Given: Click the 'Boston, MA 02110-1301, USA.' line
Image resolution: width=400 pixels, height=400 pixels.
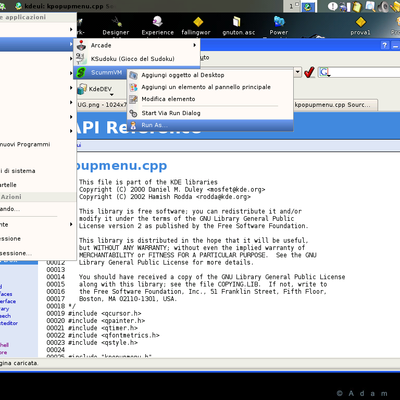Looking at the screenshot, I should (128, 299).
